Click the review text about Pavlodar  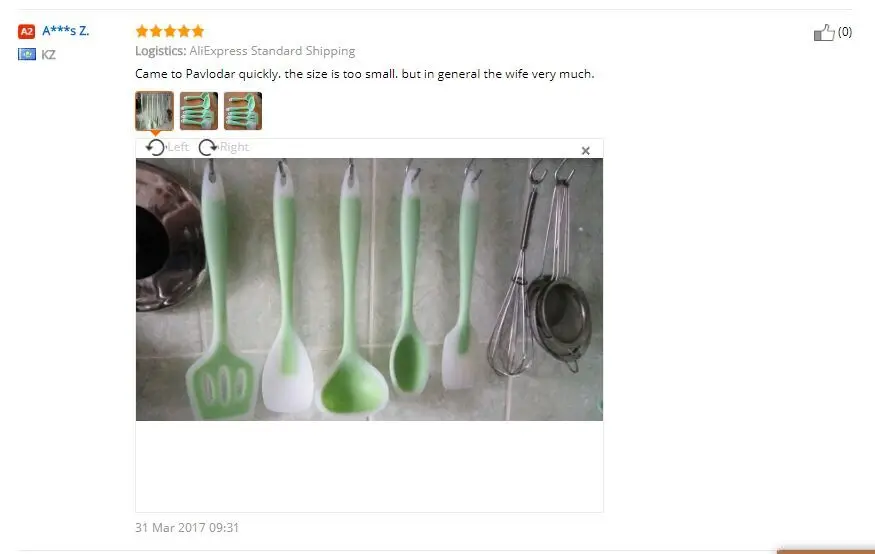365,74
